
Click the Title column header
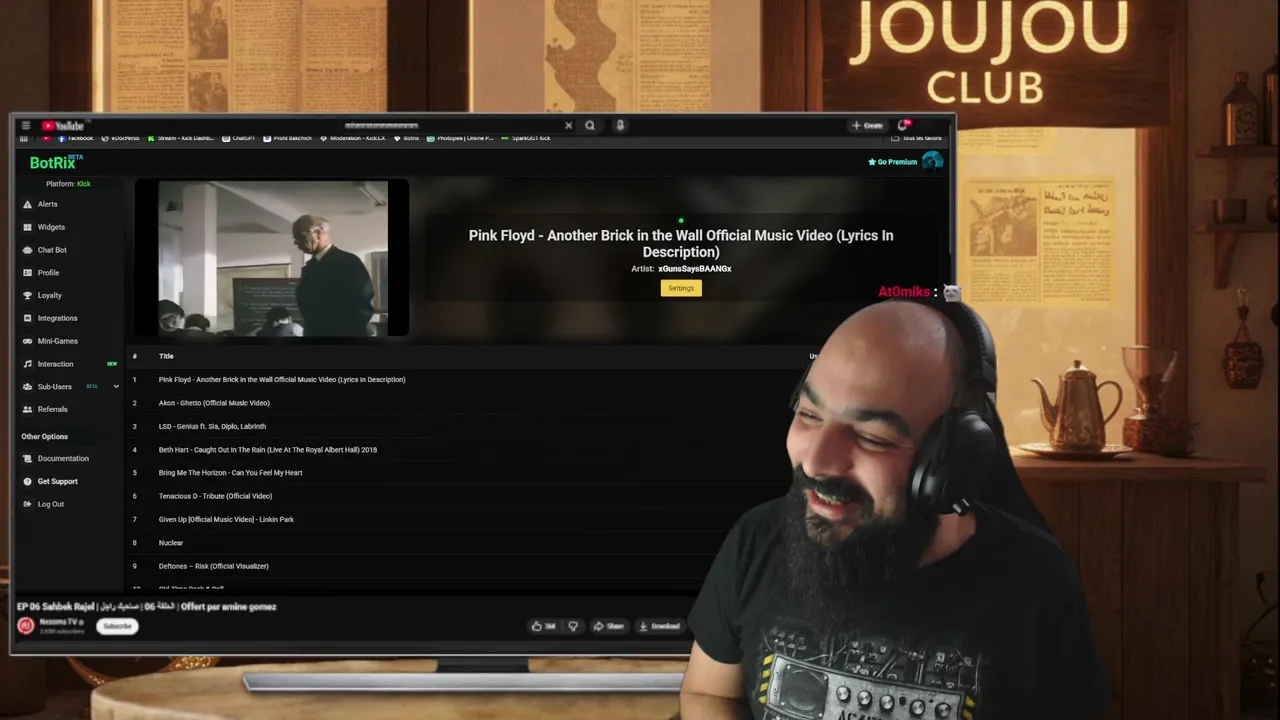(x=166, y=356)
